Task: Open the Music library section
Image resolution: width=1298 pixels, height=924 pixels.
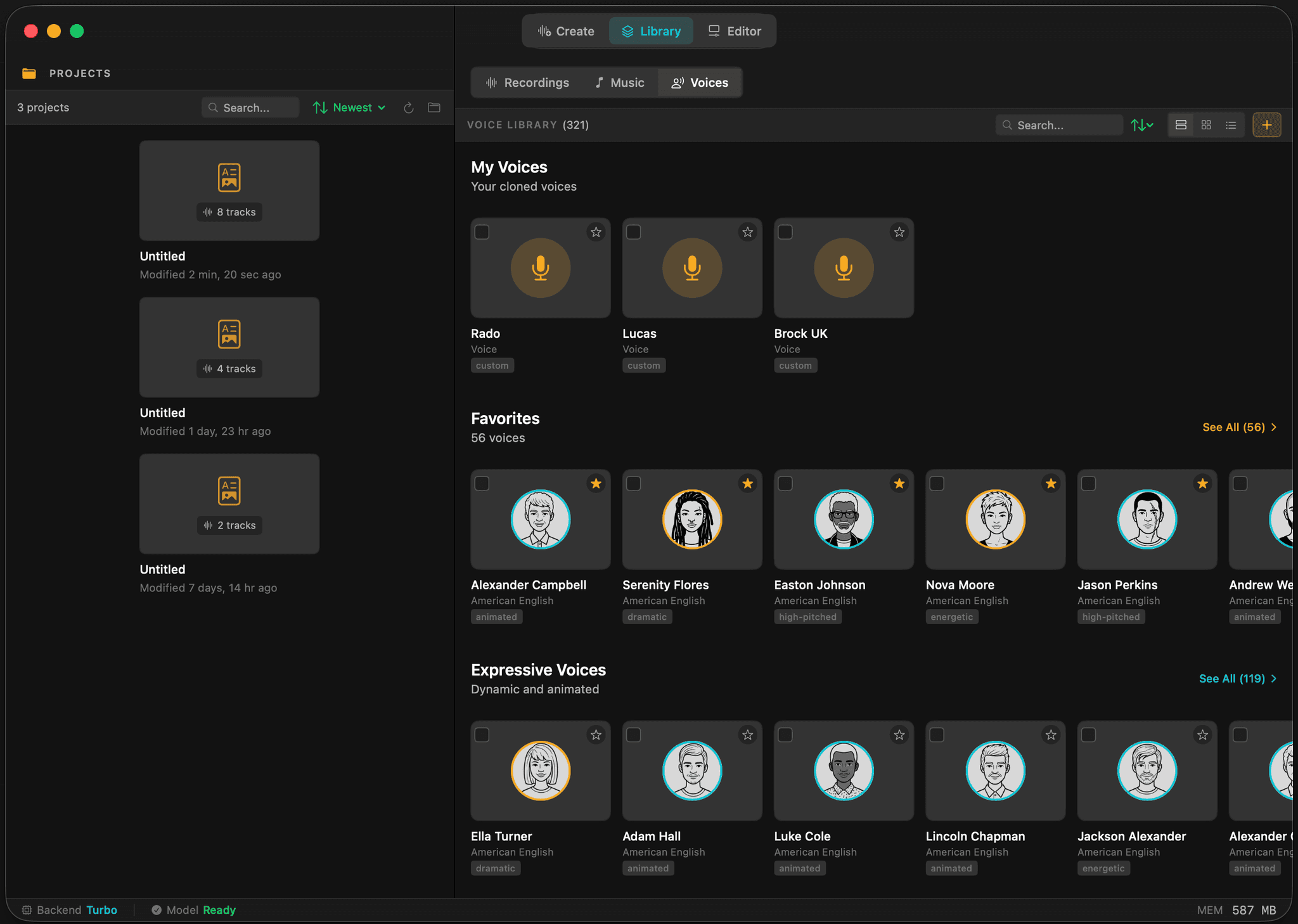Action: 619,82
